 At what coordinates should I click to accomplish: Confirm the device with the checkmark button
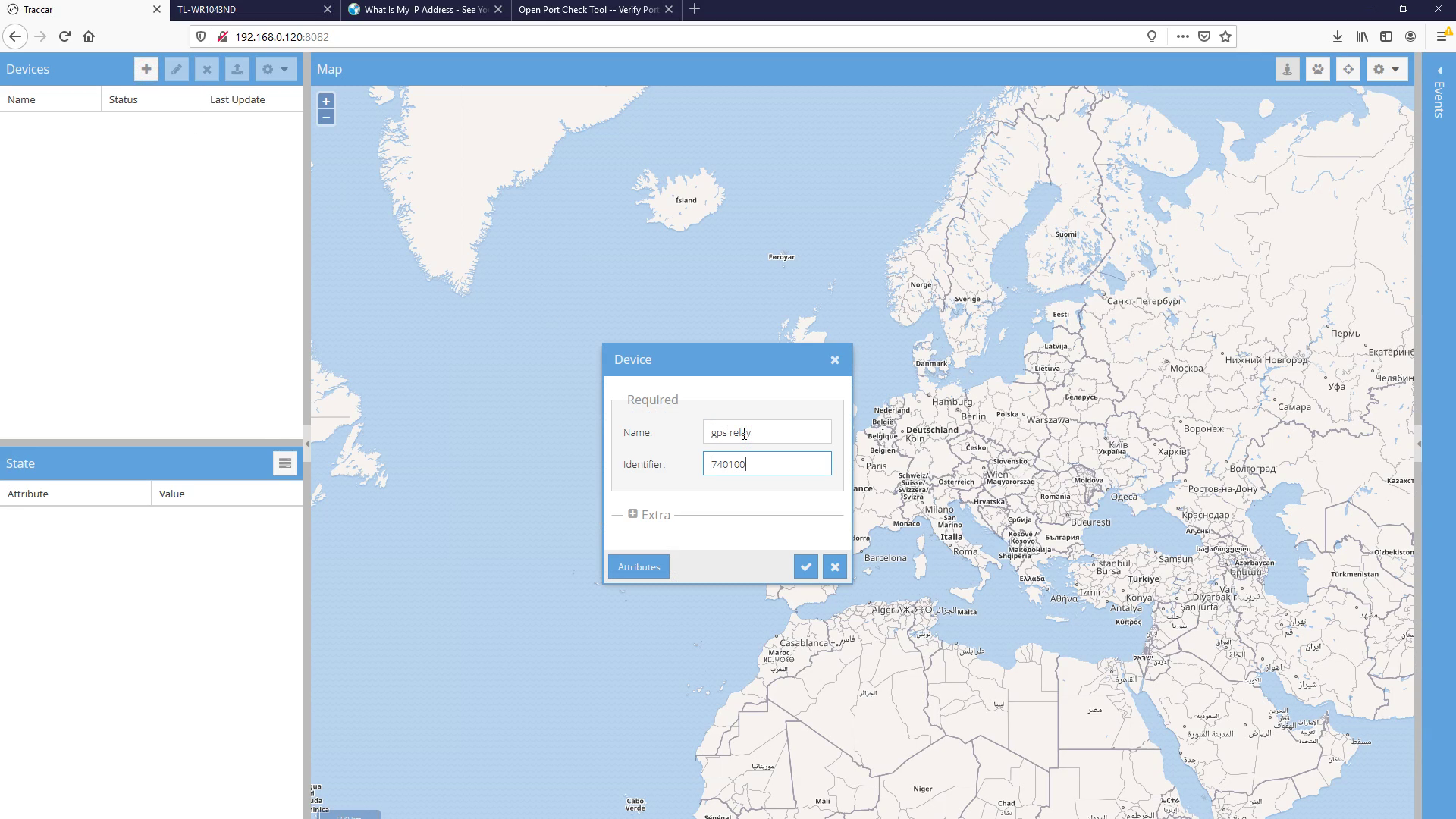pyautogui.click(x=805, y=566)
